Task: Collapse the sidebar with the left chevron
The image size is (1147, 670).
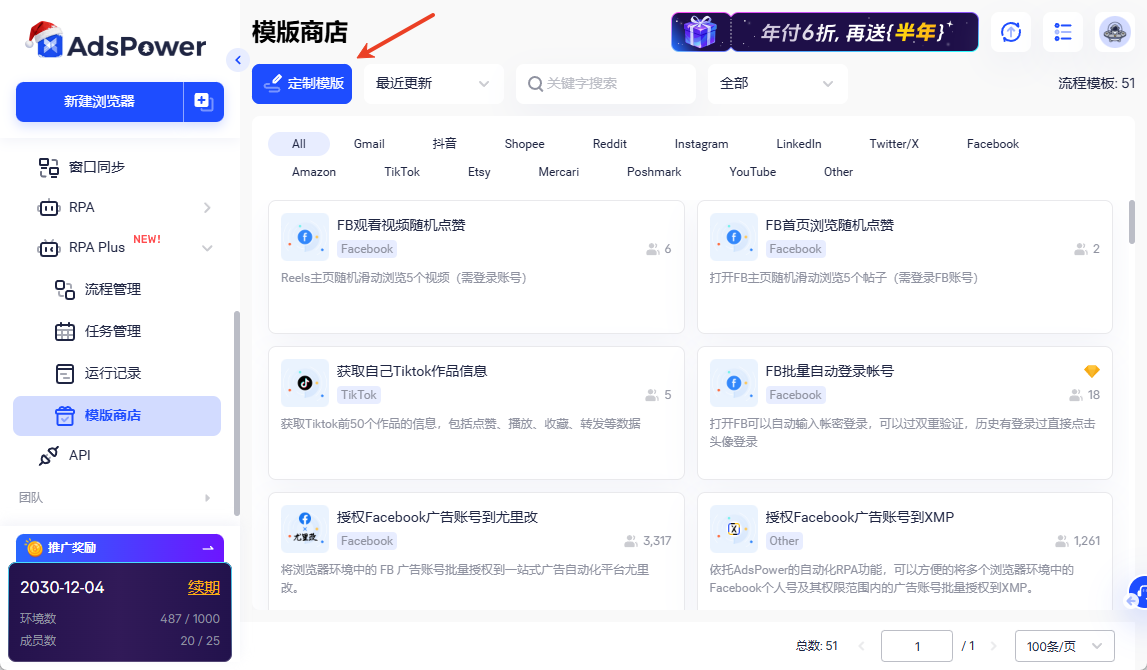Action: 237,60
